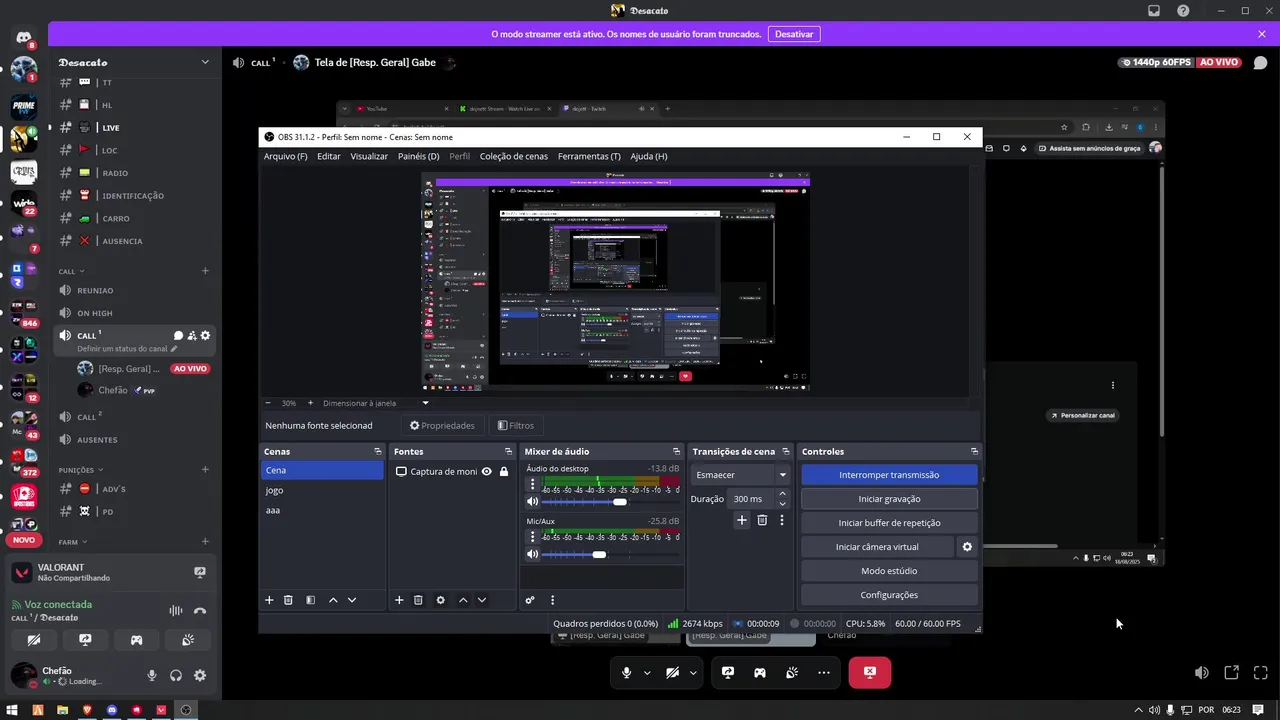Image resolution: width=1280 pixels, height=720 pixels.
Task: Toggle microphone mute in call control bar
Action: [627, 673]
